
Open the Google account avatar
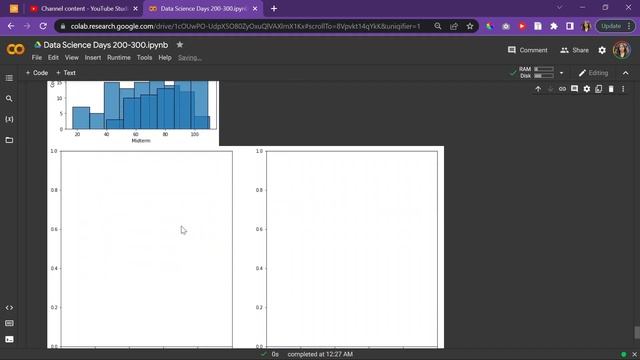(x=622, y=50)
